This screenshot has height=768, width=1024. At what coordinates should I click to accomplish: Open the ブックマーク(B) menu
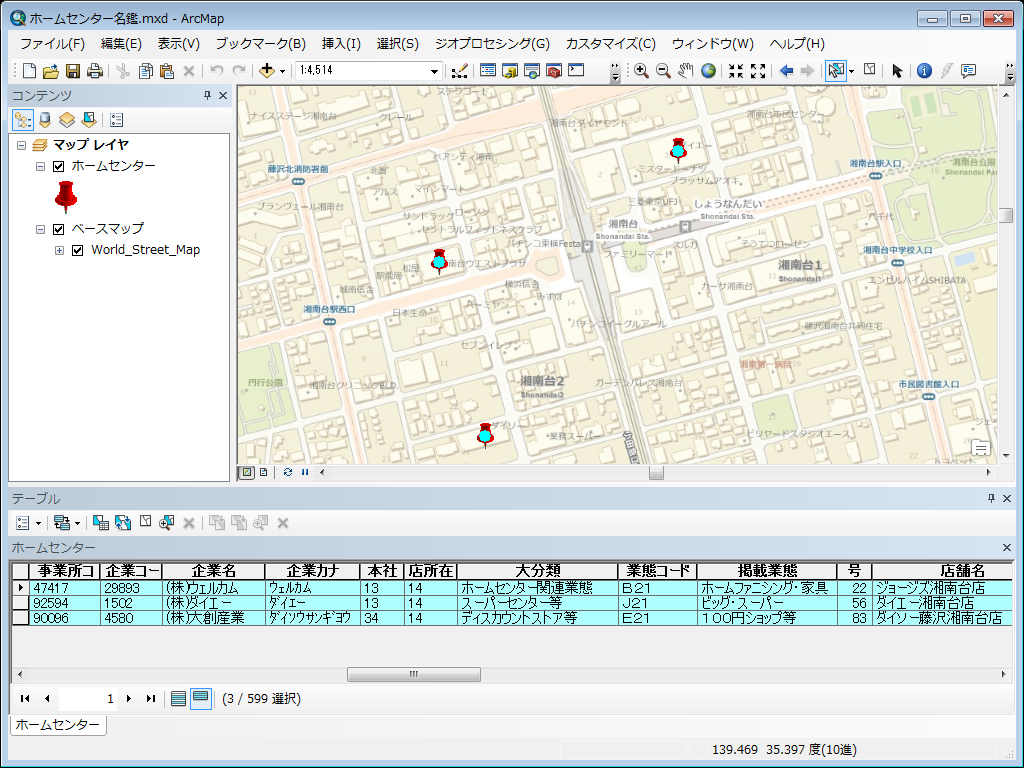click(261, 44)
